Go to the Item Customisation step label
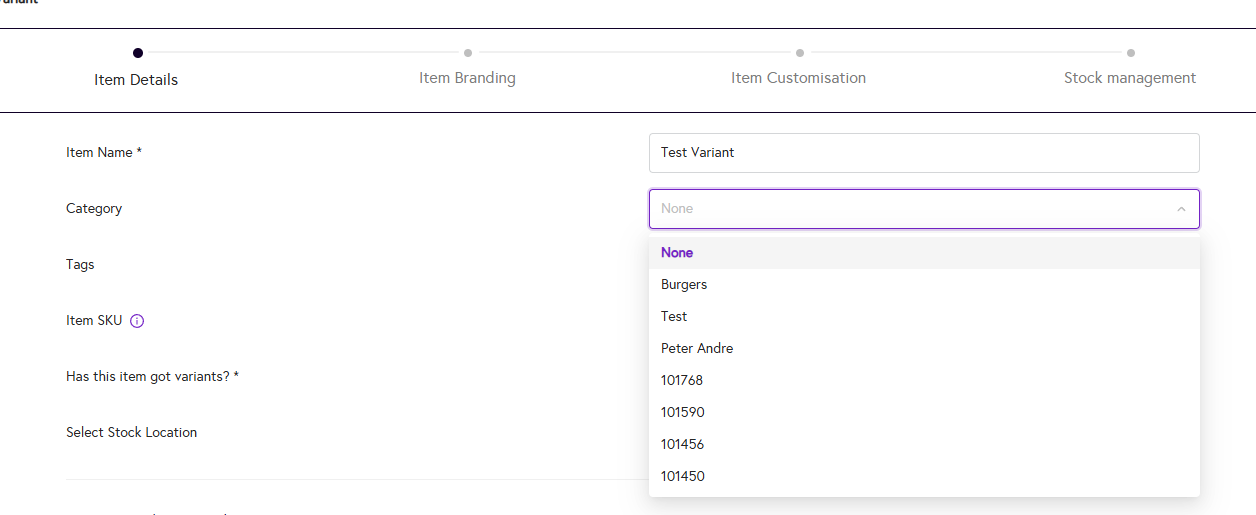Viewport: 1256px width, 515px height. coord(798,78)
